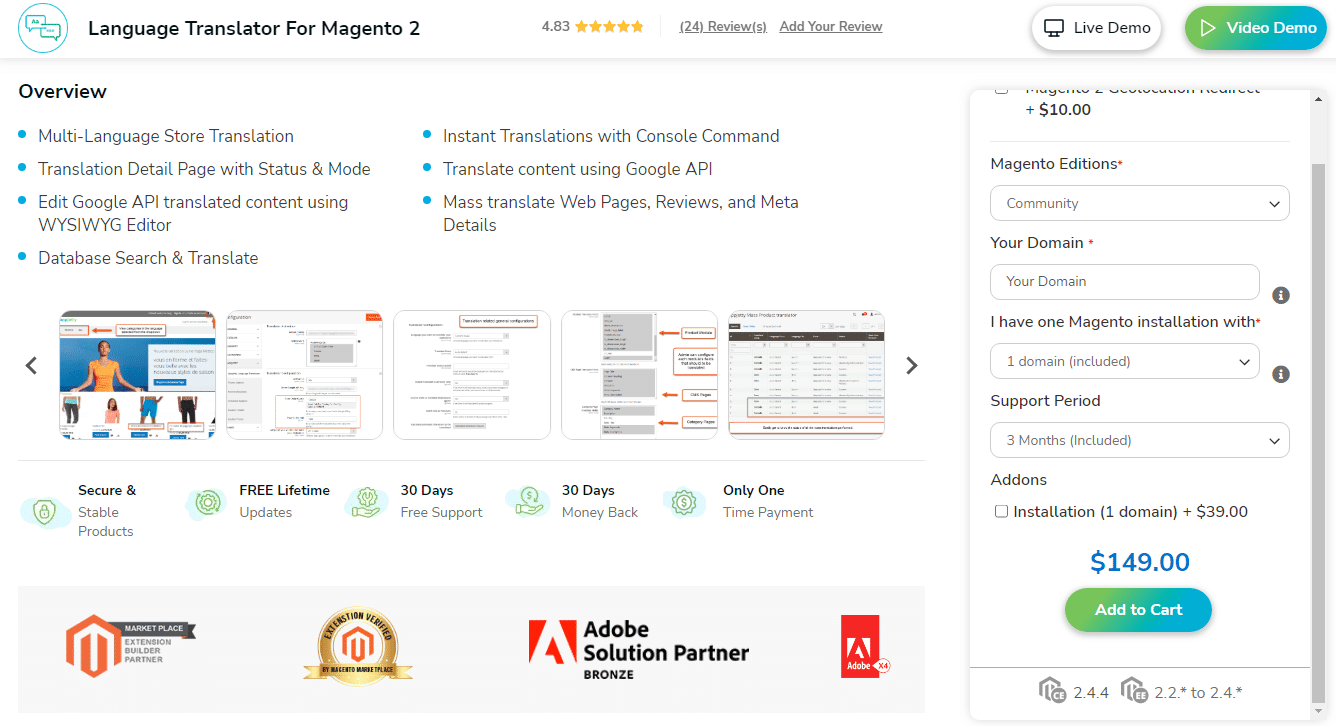Show previous screenshots with left arrow
Screen dimensions: 1336x726
click(x=31, y=365)
